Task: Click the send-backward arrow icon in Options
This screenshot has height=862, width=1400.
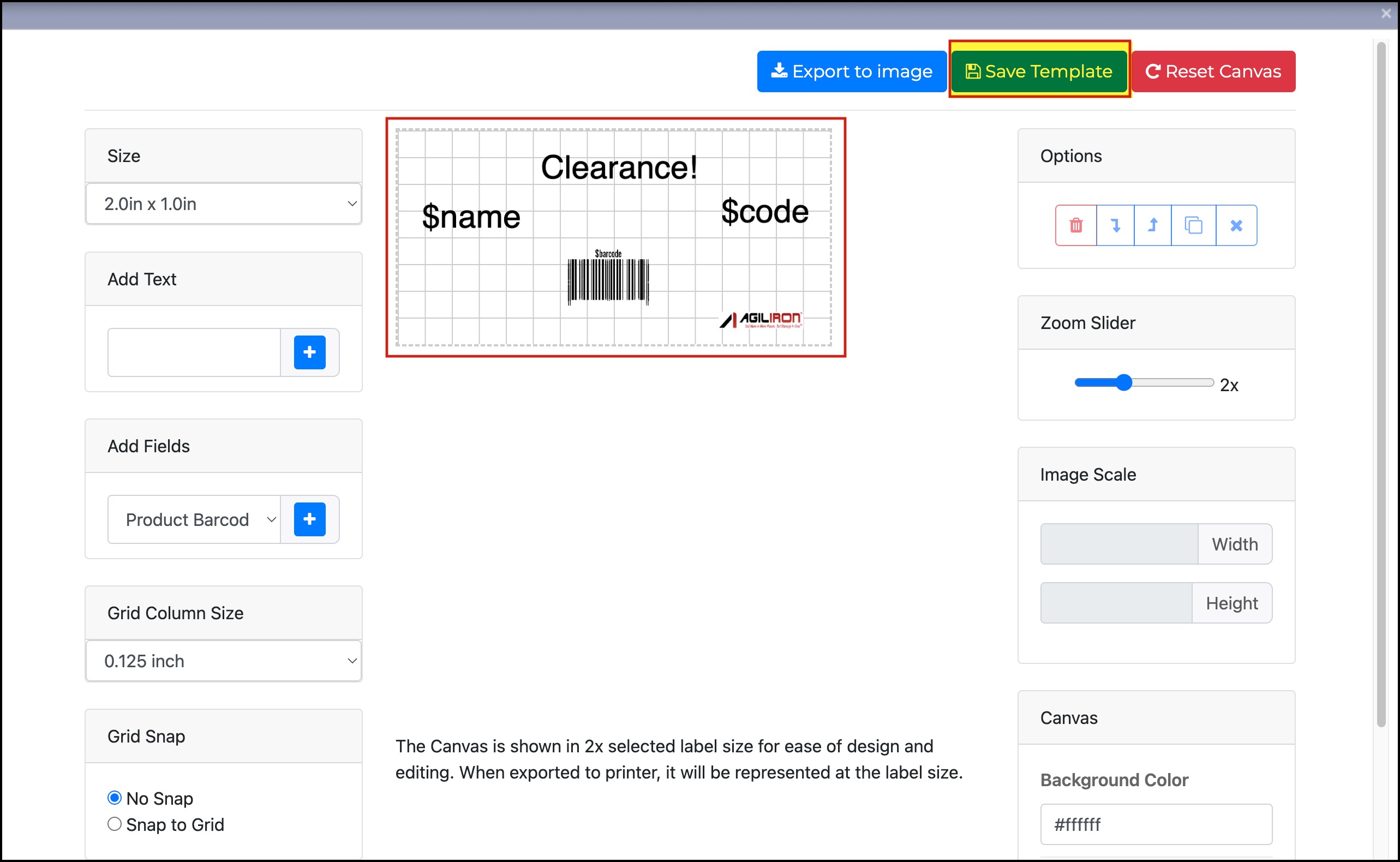Action: coord(1115,225)
